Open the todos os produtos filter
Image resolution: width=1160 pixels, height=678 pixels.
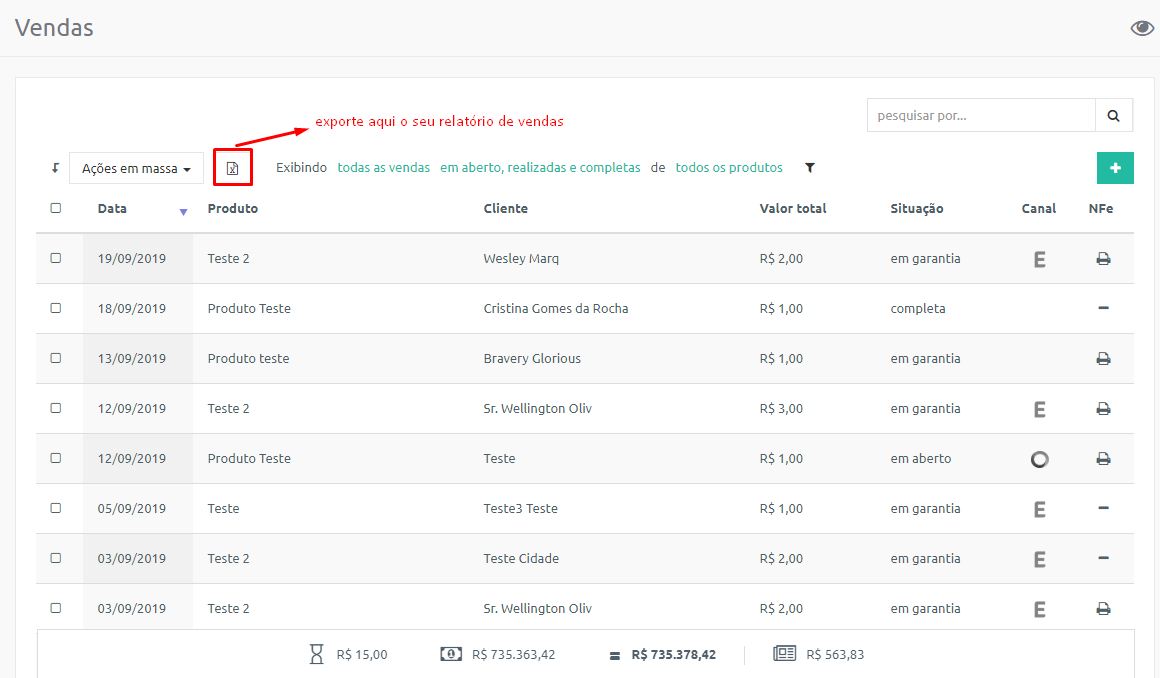(729, 168)
